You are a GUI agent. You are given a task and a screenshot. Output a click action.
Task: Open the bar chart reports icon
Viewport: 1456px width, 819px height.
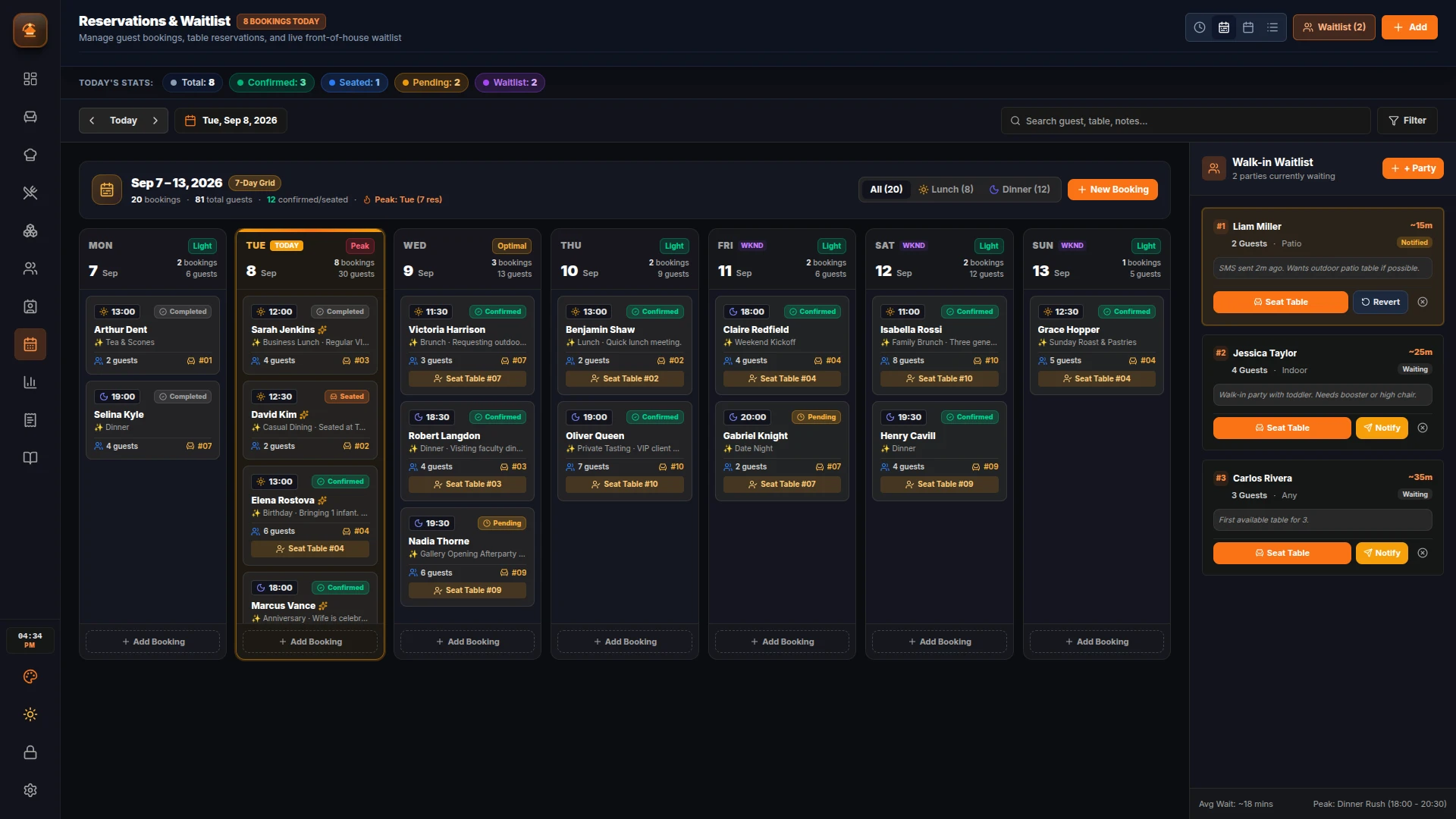click(x=30, y=382)
